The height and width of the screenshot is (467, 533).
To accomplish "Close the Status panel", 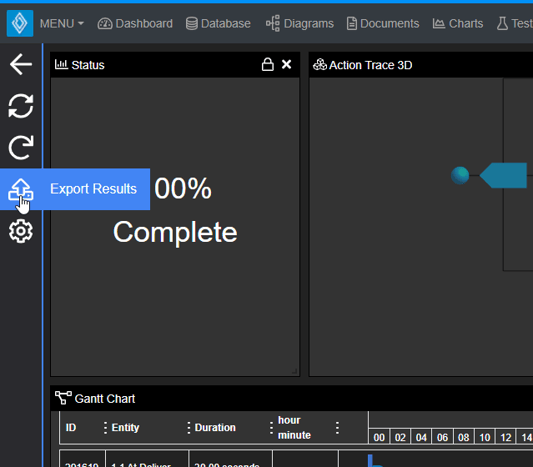I will (287, 64).
